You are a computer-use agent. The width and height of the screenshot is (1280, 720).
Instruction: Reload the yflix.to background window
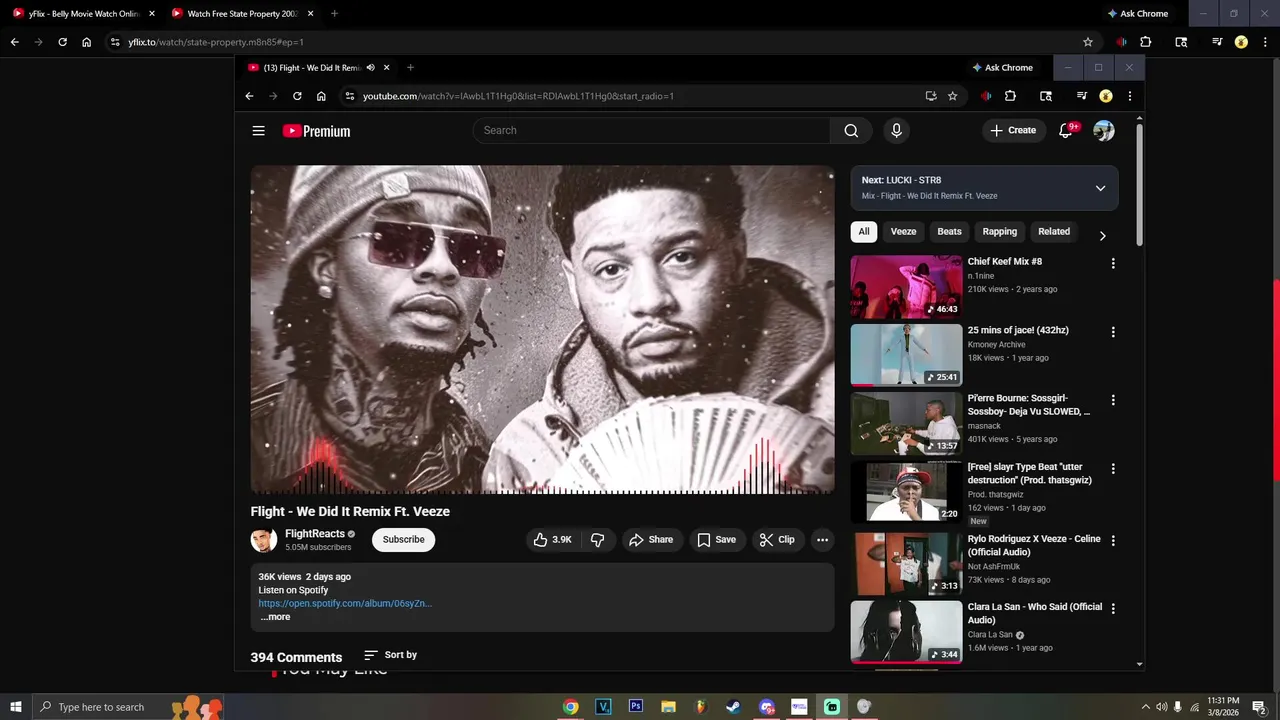(x=63, y=42)
